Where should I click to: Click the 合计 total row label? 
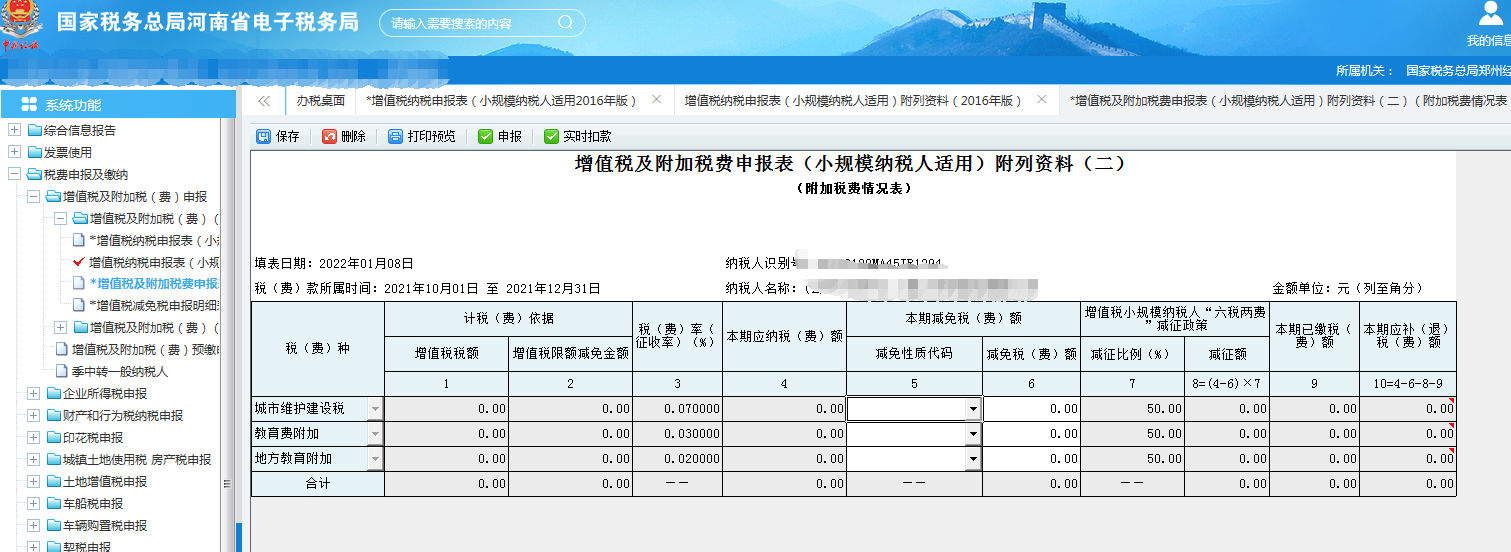318,483
